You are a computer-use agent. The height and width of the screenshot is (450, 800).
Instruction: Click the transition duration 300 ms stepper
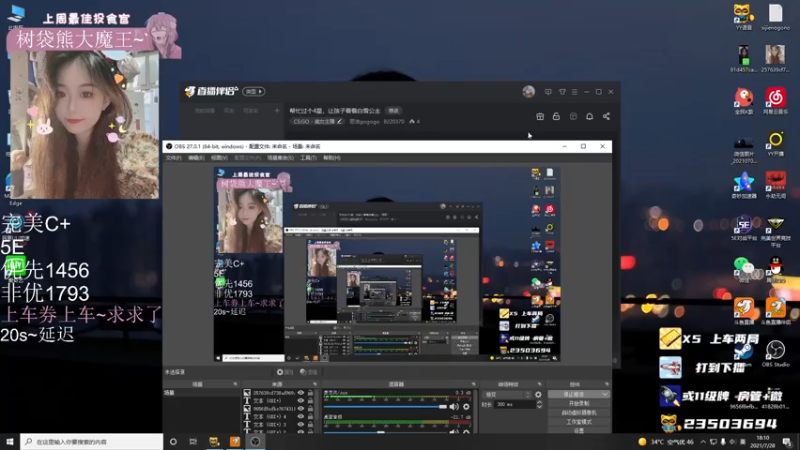pyautogui.click(x=539, y=404)
